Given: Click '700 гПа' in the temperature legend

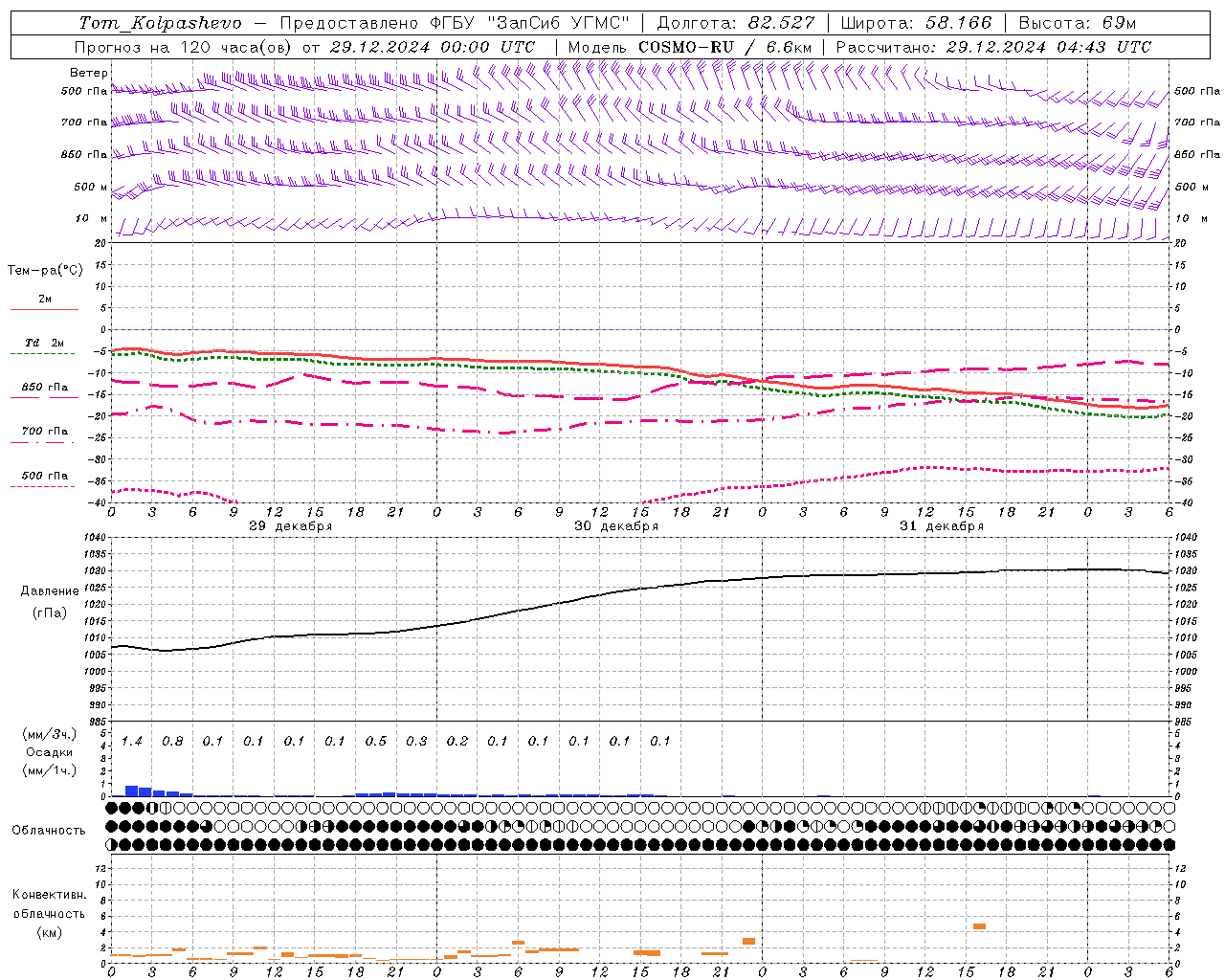Looking at the screenshot, I should pos(45,432).
